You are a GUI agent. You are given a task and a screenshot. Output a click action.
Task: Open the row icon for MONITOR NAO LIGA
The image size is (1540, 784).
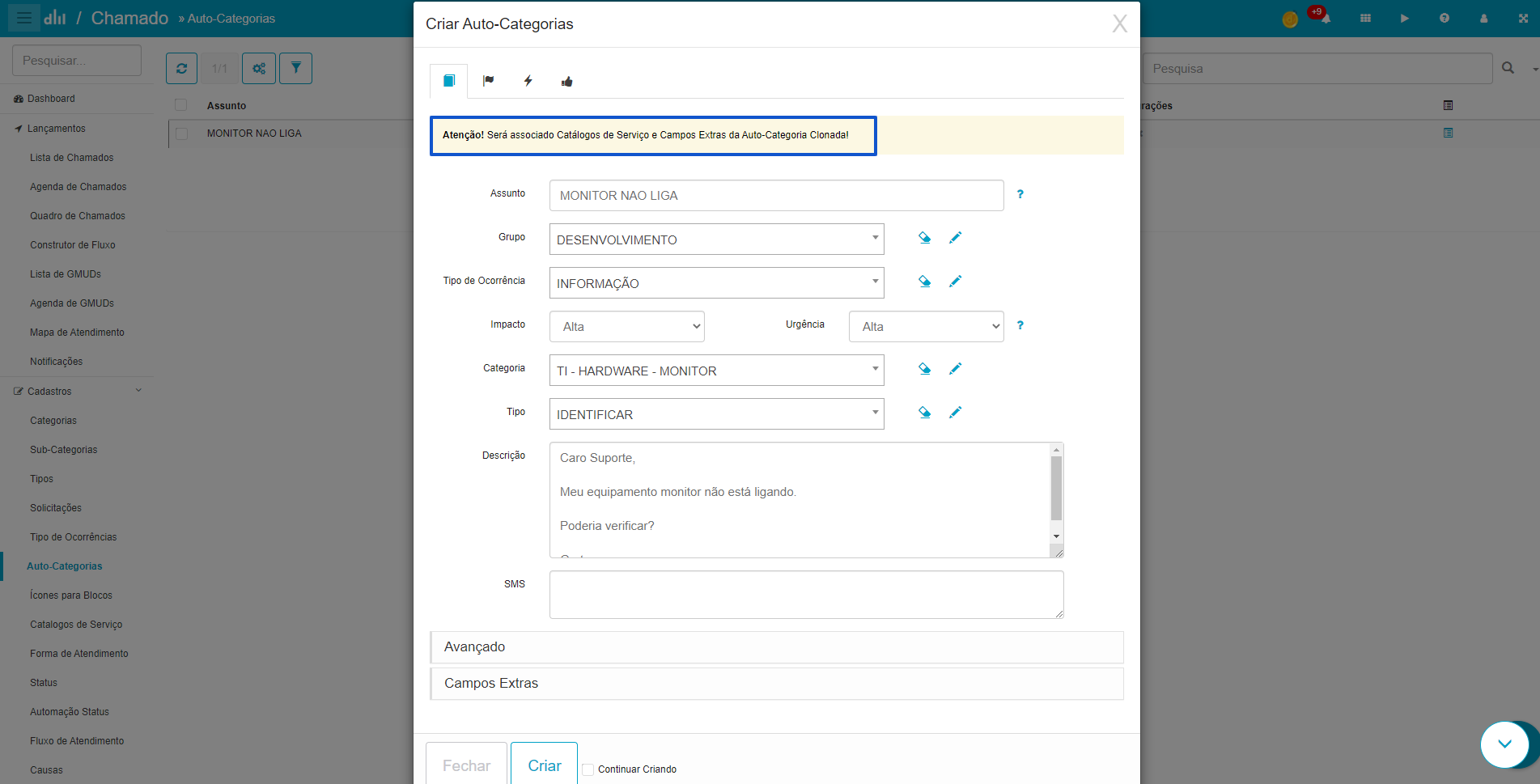[1448, 133]
